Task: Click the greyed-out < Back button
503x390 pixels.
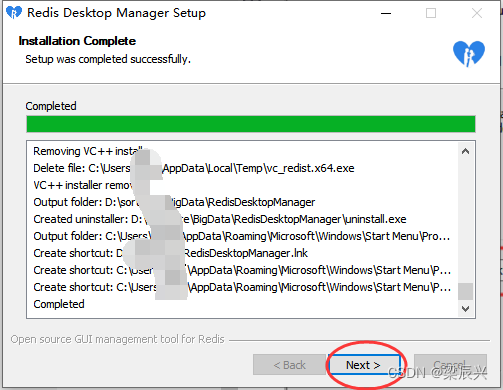Action: pyautogui.click(x=289, y=365)
